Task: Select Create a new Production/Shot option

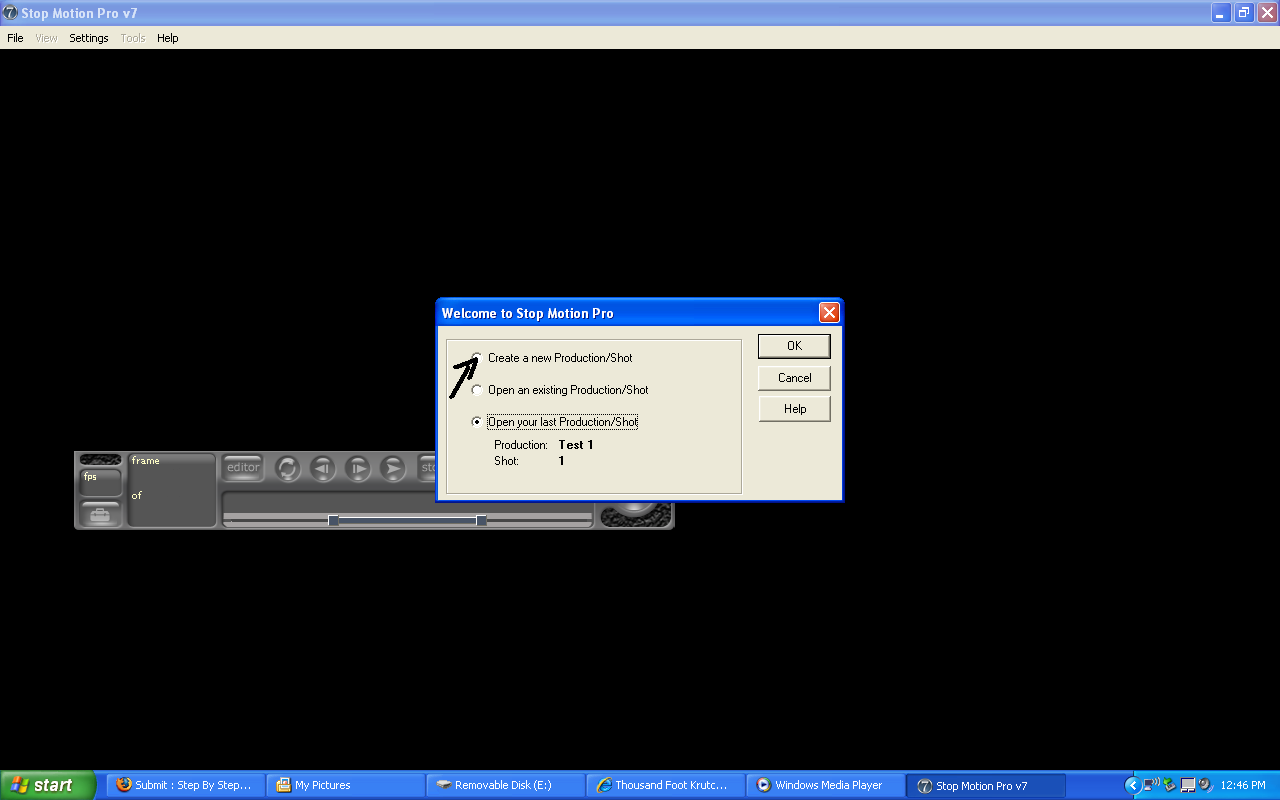Action: coord(552,358)
